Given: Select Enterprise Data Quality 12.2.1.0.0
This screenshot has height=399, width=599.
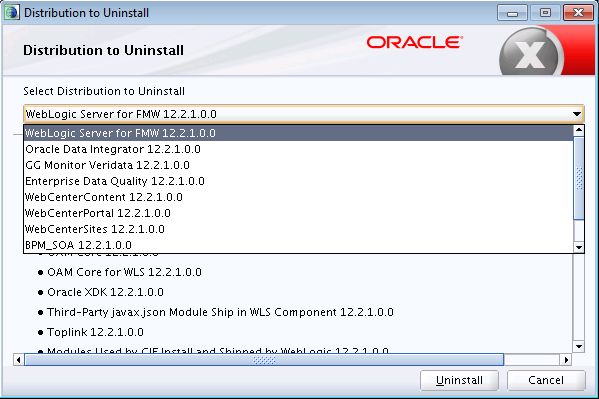Looking at the screenshot, I should 298,181.
